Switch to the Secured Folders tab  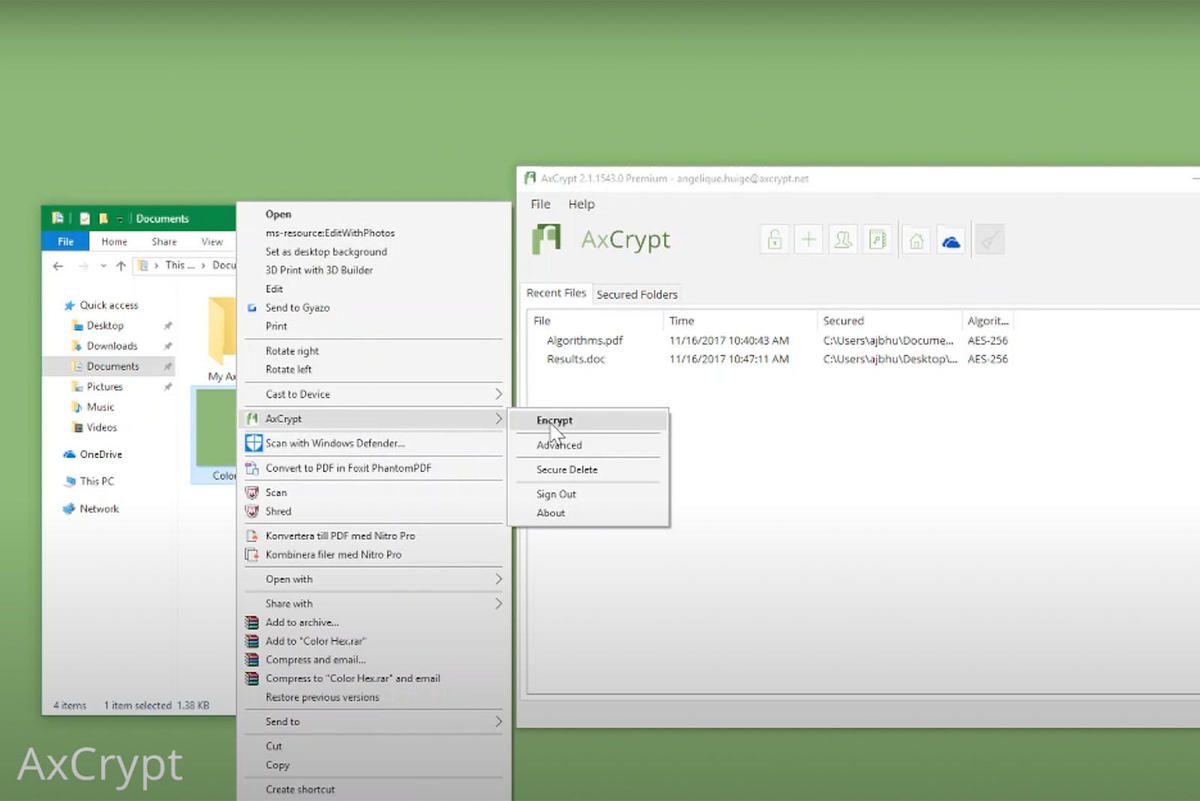coord(637,294)
